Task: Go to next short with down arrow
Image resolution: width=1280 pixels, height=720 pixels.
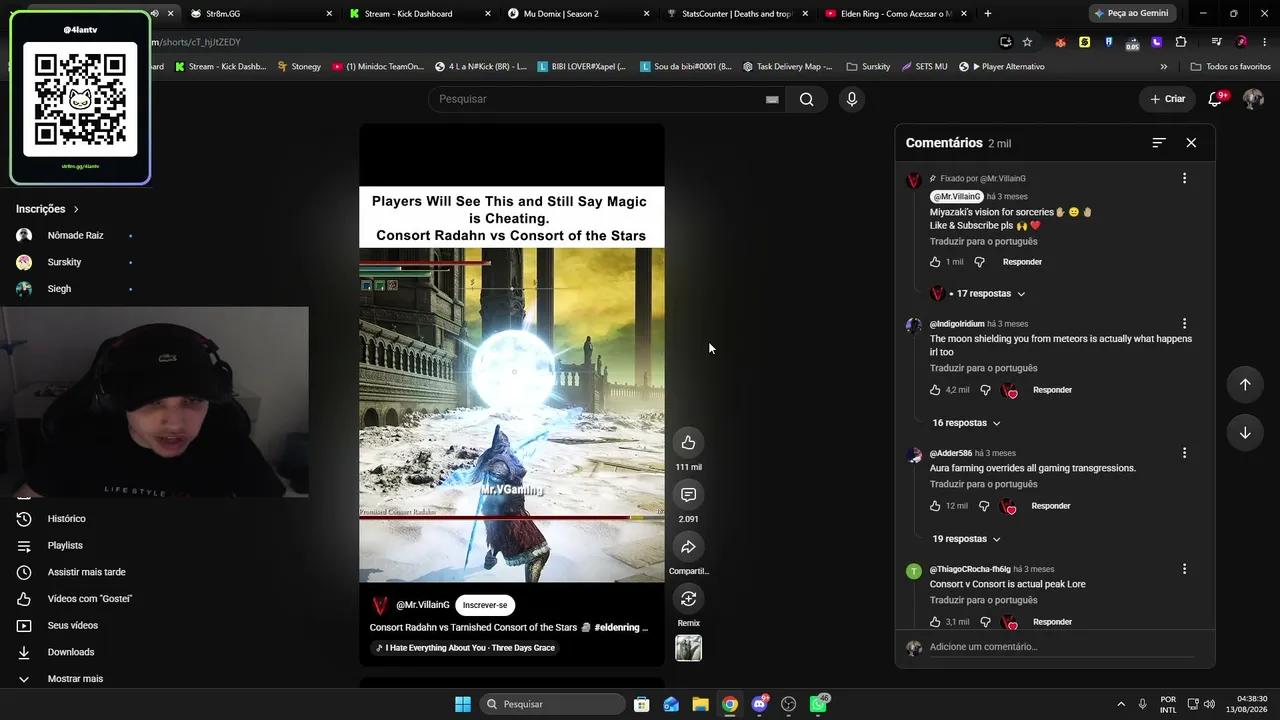Action: (x=1245, y=433)
